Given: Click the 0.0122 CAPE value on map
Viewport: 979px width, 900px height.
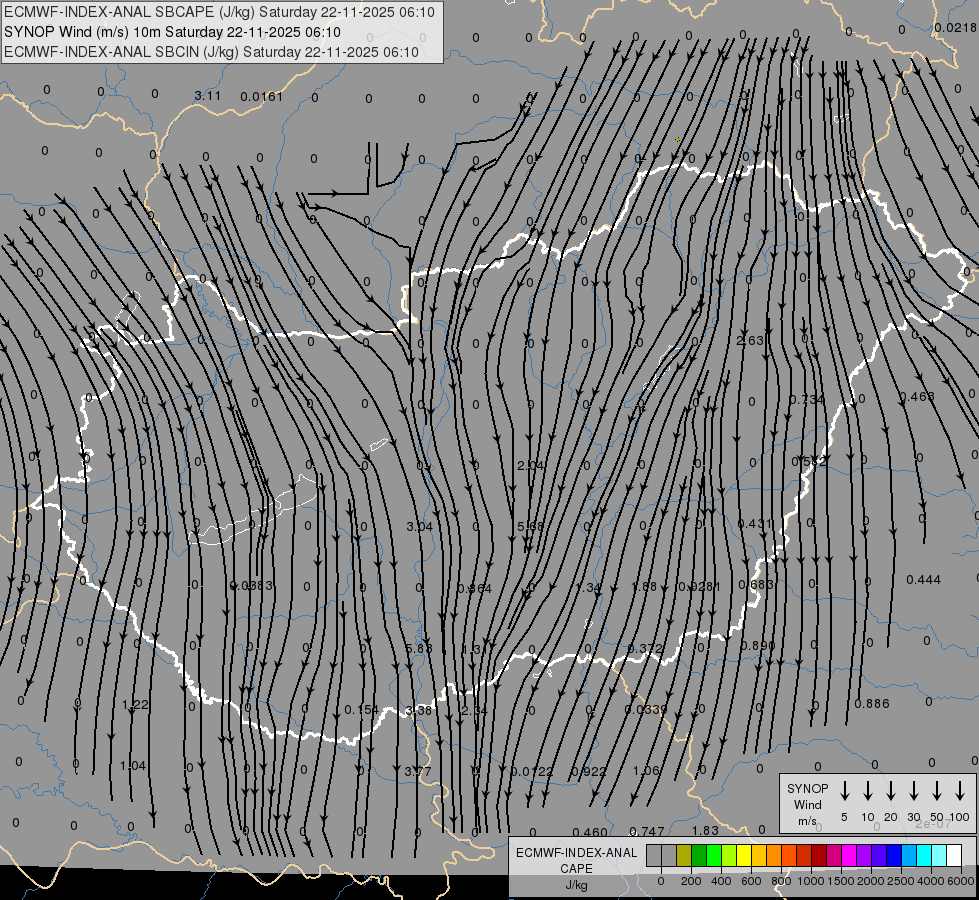Looking at the screenshot, I should pyautogui.click(x=532, y=771).
